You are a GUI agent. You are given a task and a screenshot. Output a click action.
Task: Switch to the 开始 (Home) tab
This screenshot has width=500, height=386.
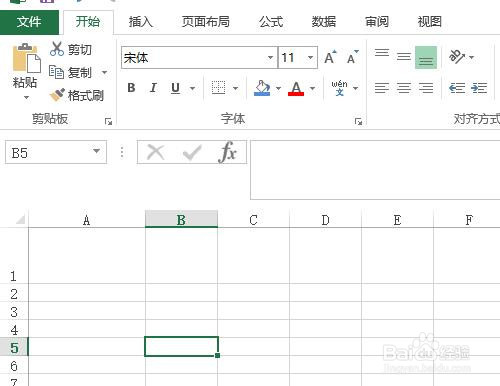tap(88, 22)
